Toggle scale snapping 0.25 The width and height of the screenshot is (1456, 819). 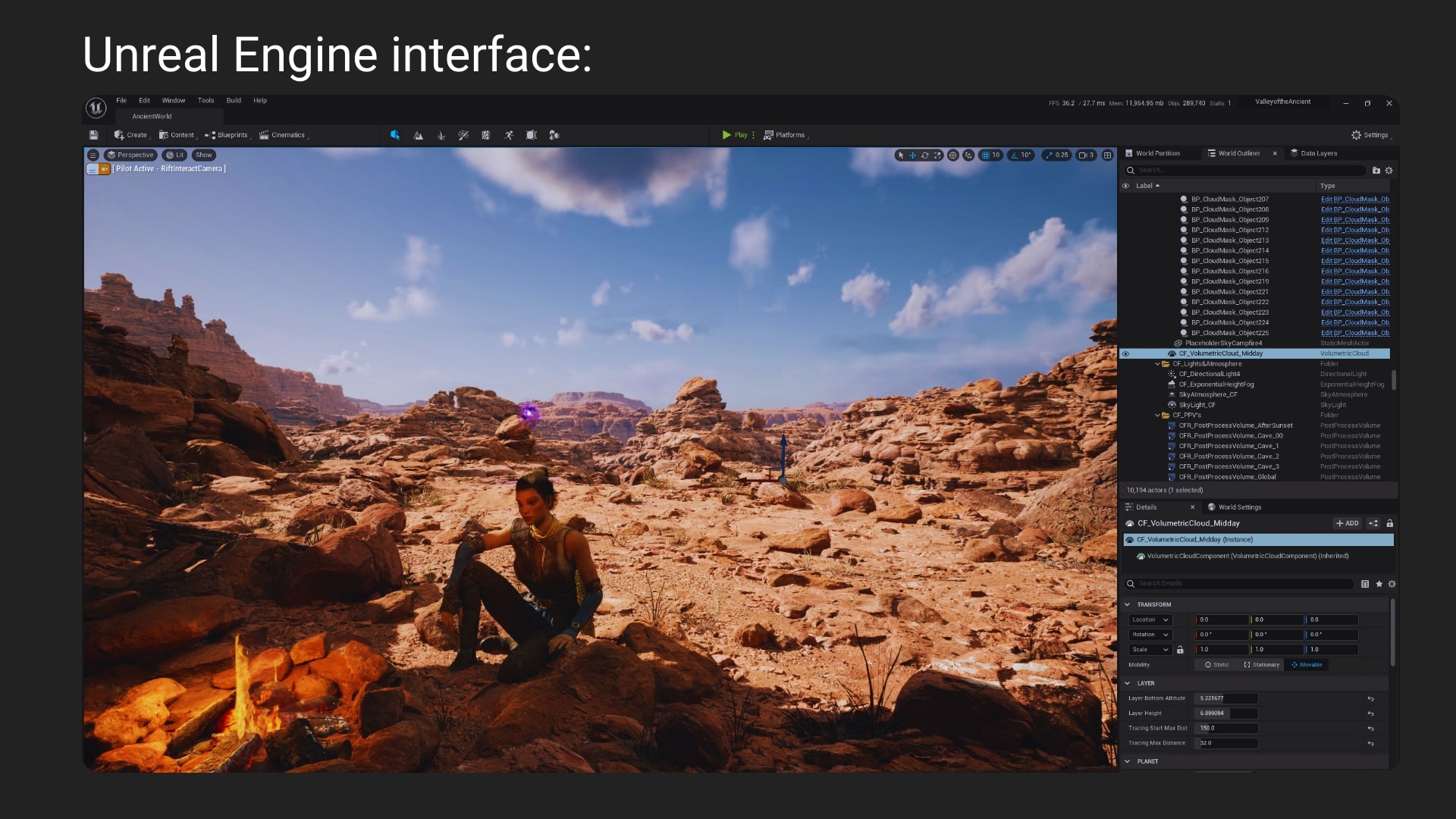point(1057,155)
